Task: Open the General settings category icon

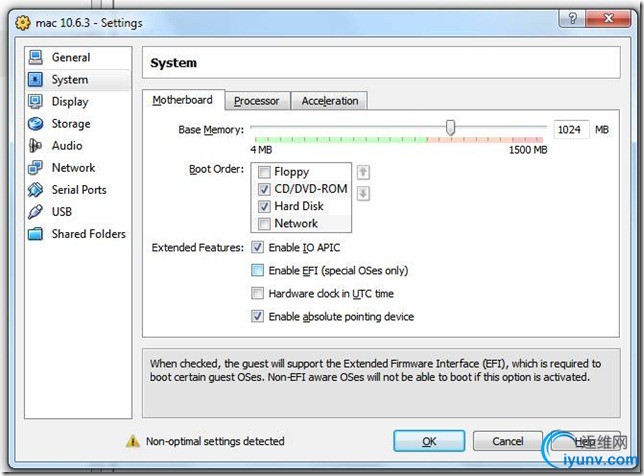Action: tap(36, 57)
